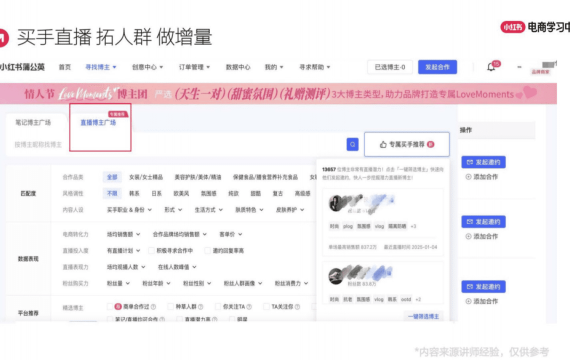Select 保健食品/膳食营养补充食品 category
Viewport: 570px width, 360px height.
265,177
